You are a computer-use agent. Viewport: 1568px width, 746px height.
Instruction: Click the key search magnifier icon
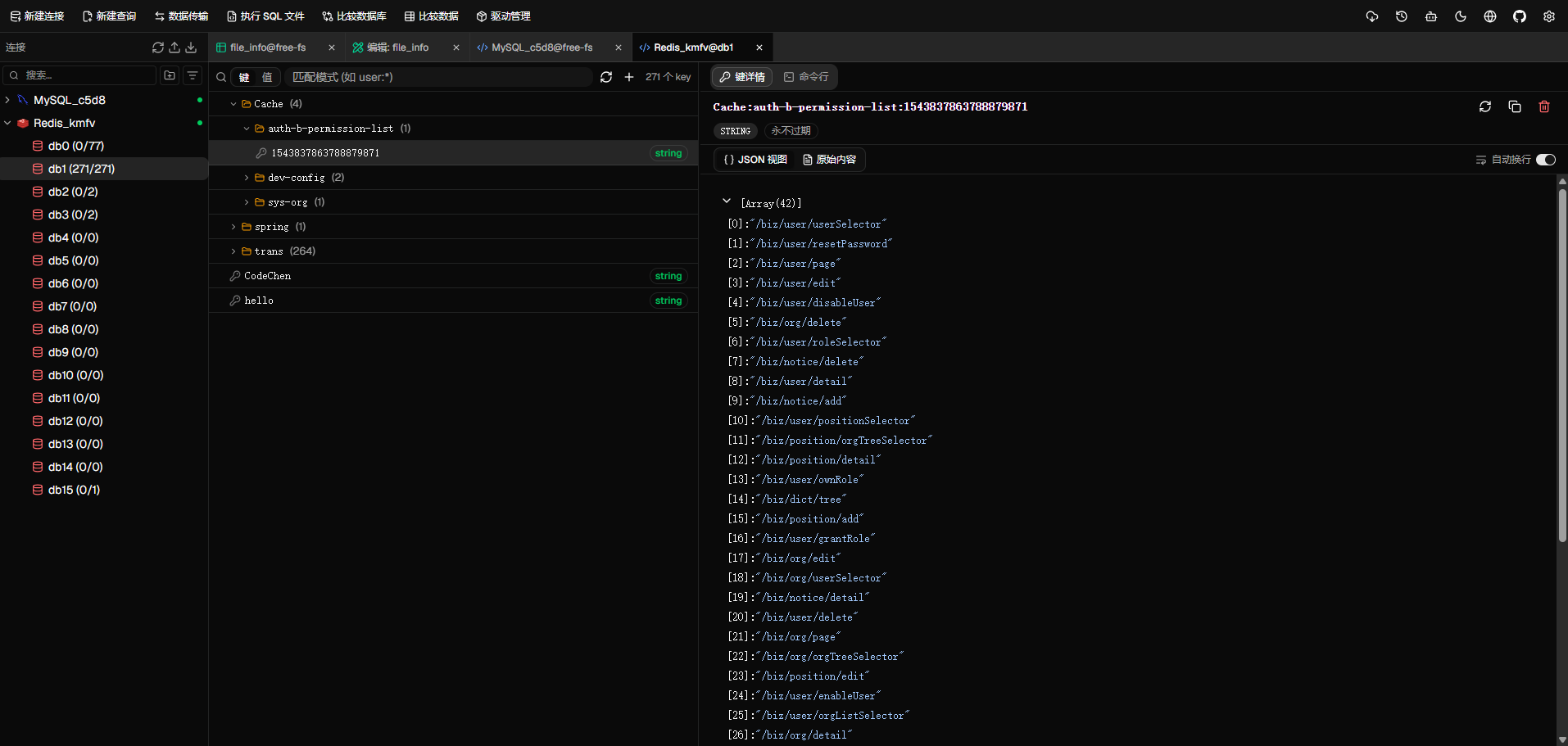221,77
